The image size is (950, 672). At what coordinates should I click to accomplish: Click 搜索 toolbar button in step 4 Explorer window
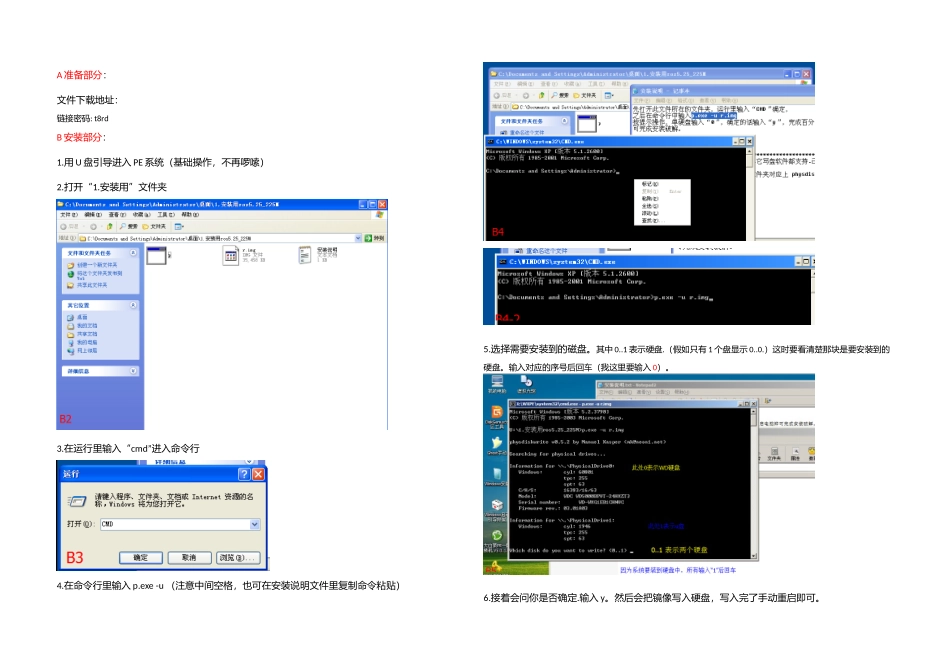coord(560,95)
